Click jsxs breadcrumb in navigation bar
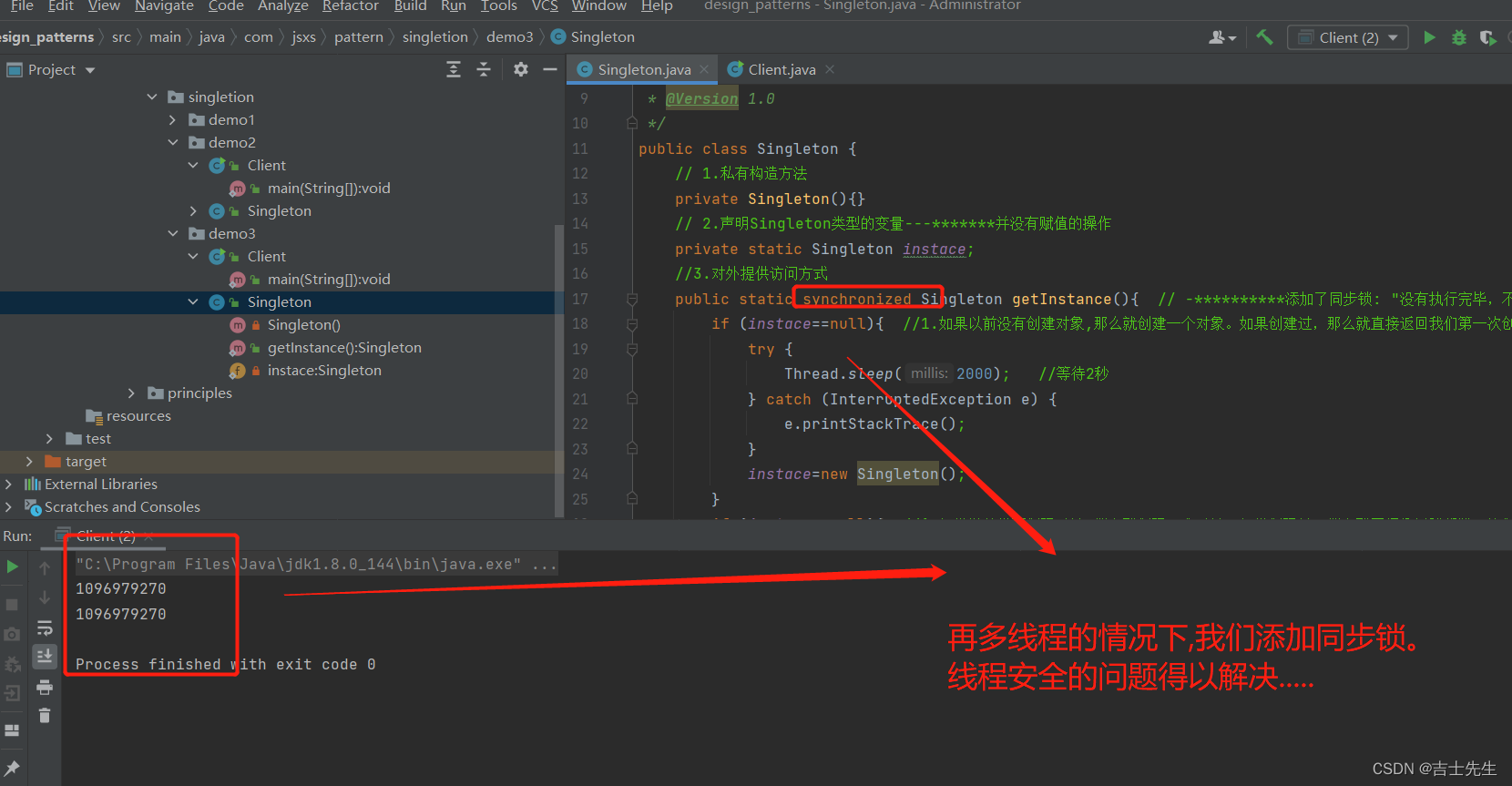The image size is (1512, 786). pyautogui.click(x=303, y=37)
